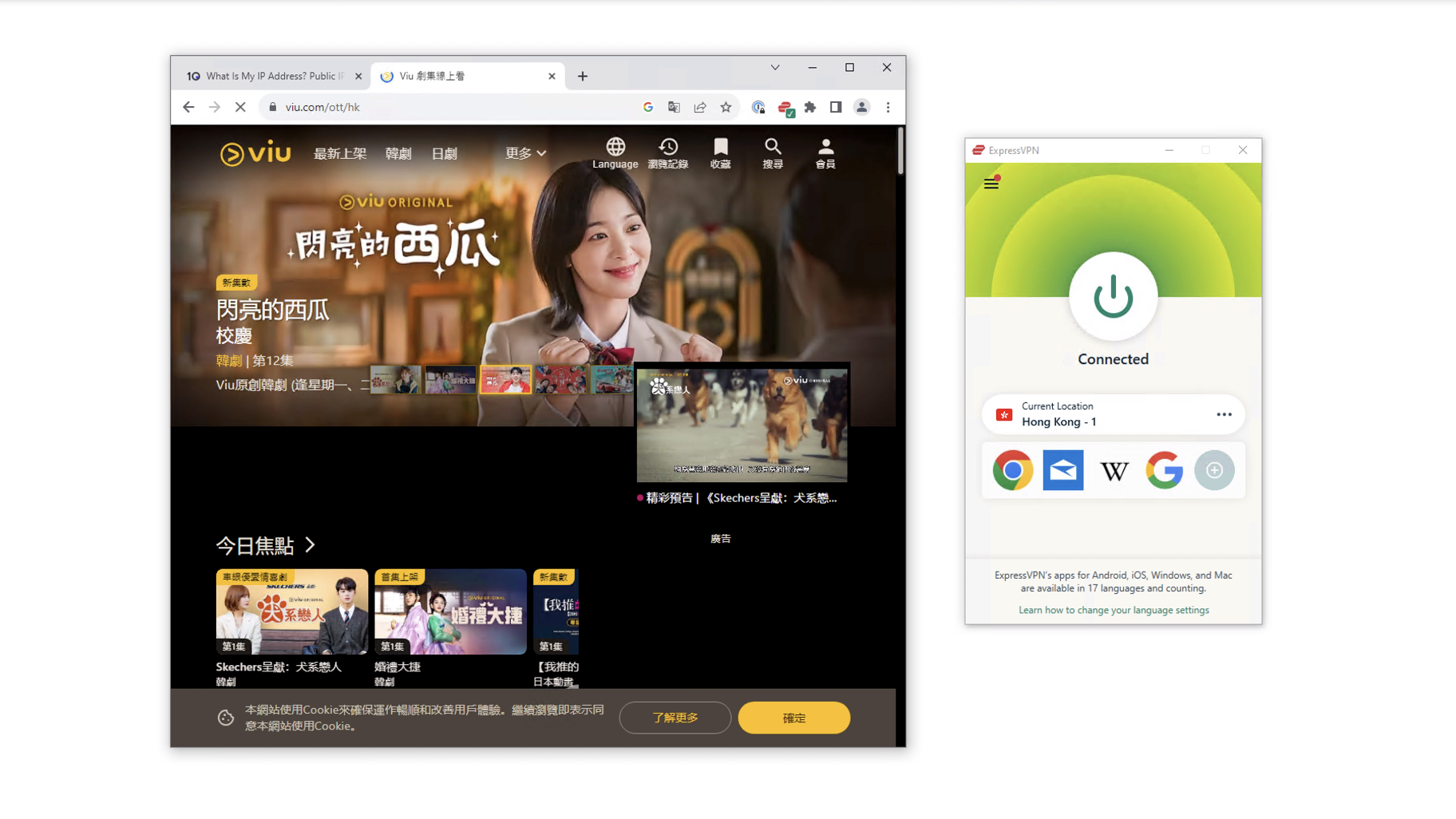Click the Viu logo to go home
Viewport: 1456px width, 819px height.
click(254, 153)
